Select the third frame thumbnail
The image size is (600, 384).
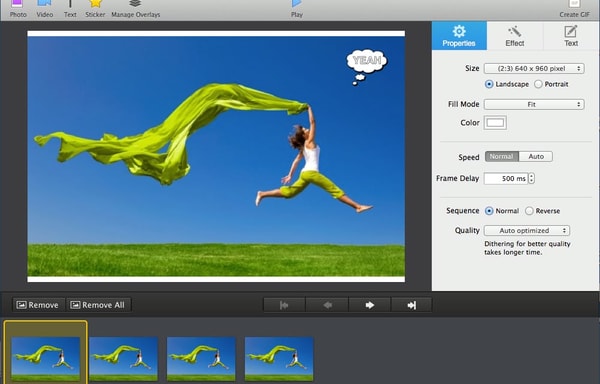tap(201, 359)
